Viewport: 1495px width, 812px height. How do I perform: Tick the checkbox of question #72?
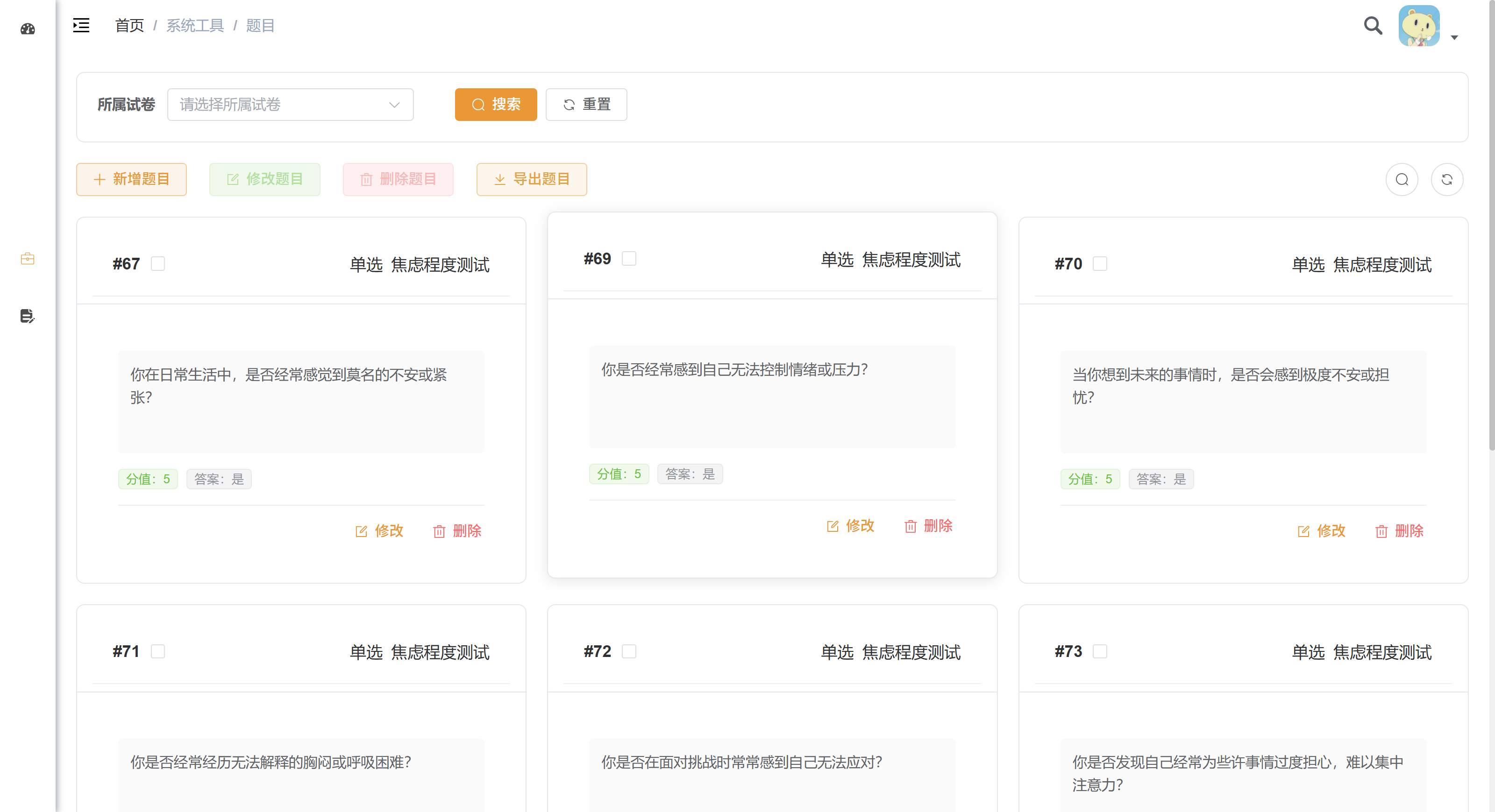click(629, 651)
